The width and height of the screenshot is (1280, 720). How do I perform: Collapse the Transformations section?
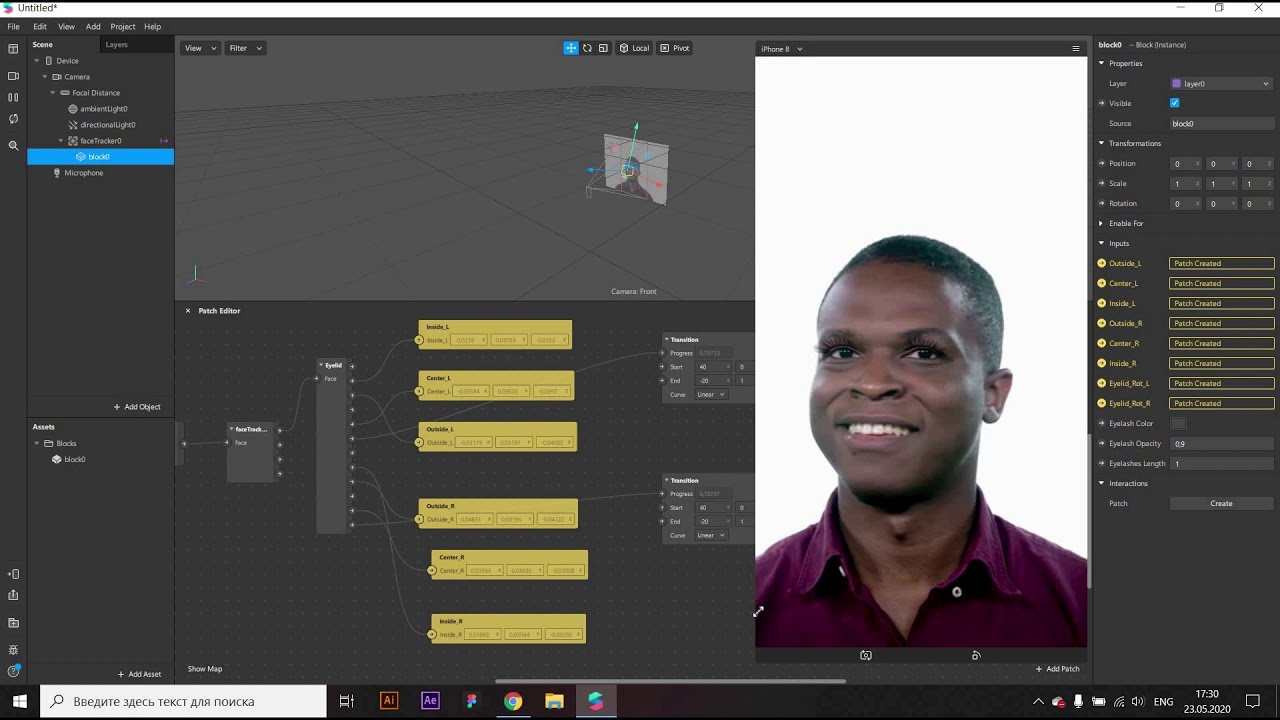pyautogui.click(x=1102, y=144)
